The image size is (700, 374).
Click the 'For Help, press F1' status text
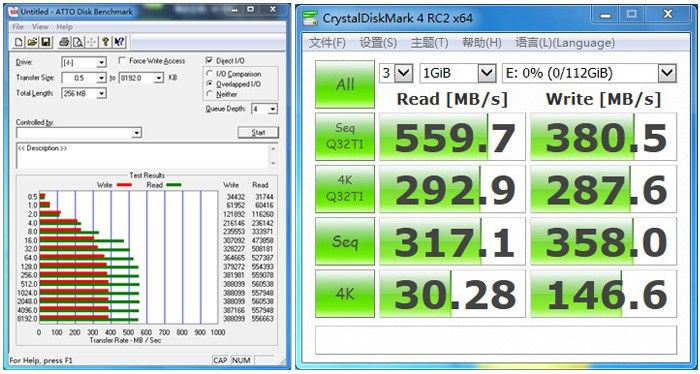(41, 360)
